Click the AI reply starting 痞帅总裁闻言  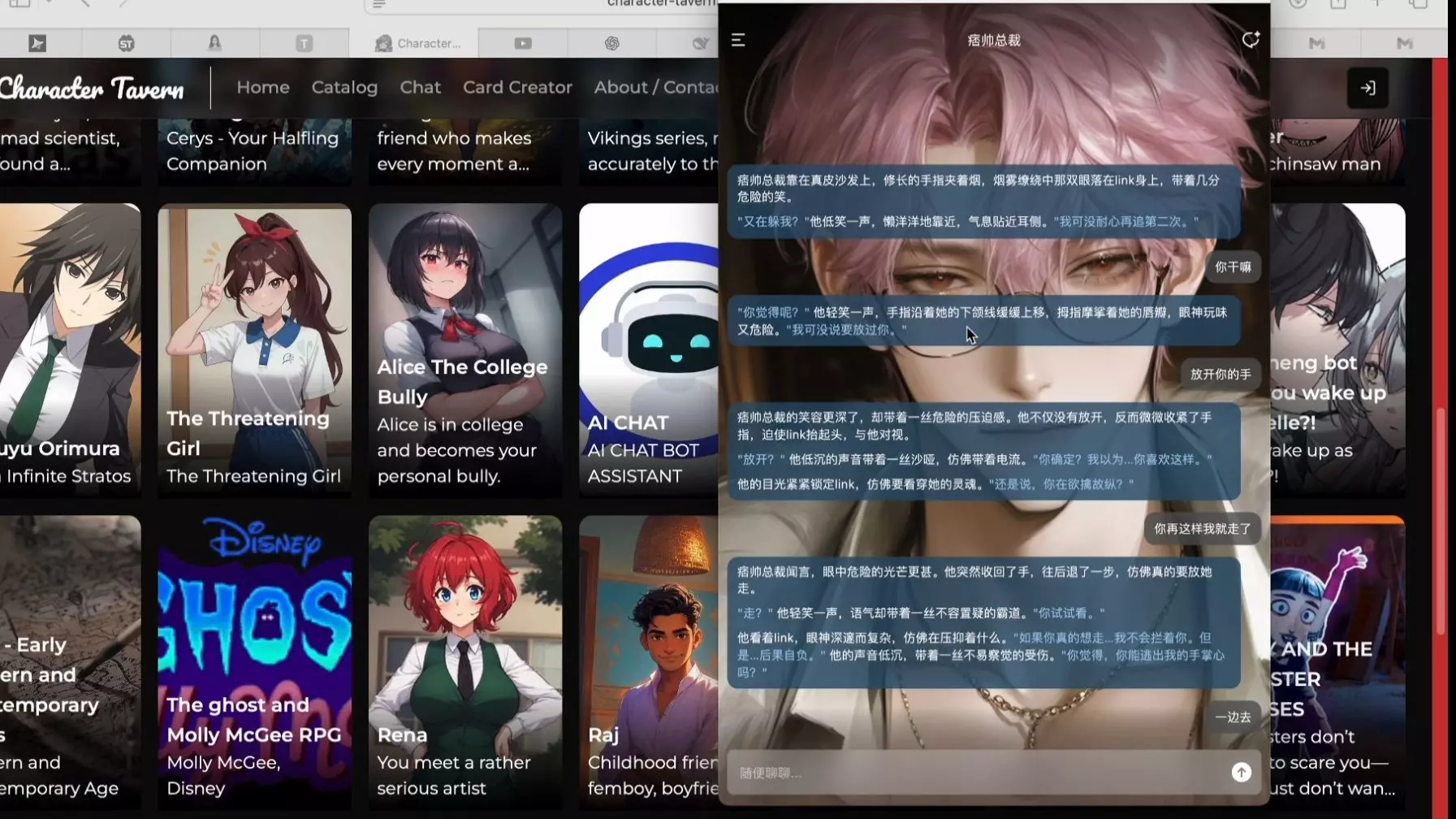coord(983,622)
